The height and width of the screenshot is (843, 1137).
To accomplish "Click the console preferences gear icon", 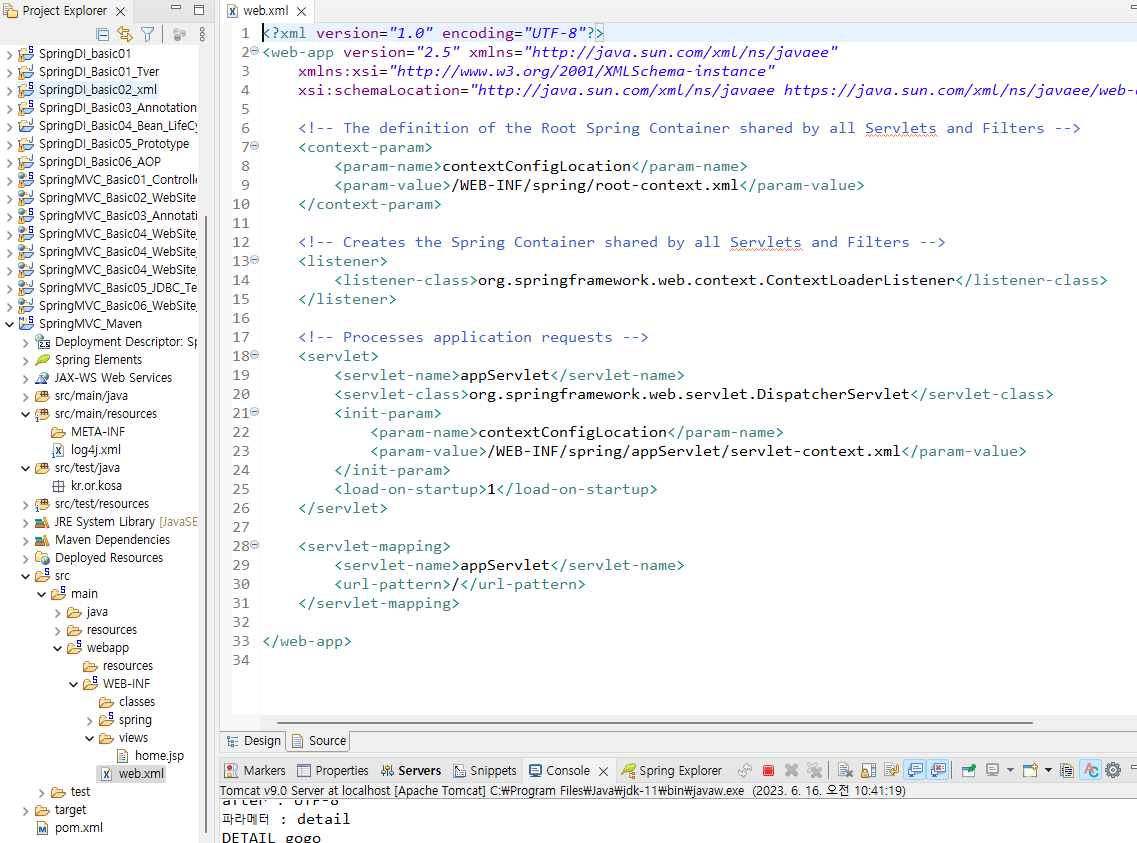I will (1114, 771).
